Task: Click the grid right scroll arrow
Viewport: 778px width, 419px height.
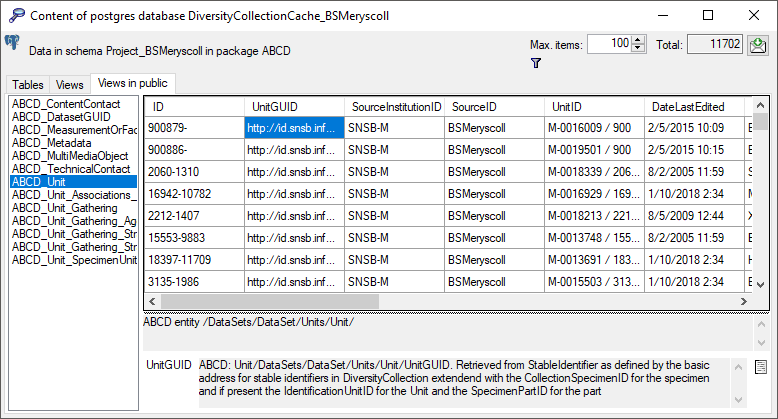Action: click(743, 301)
